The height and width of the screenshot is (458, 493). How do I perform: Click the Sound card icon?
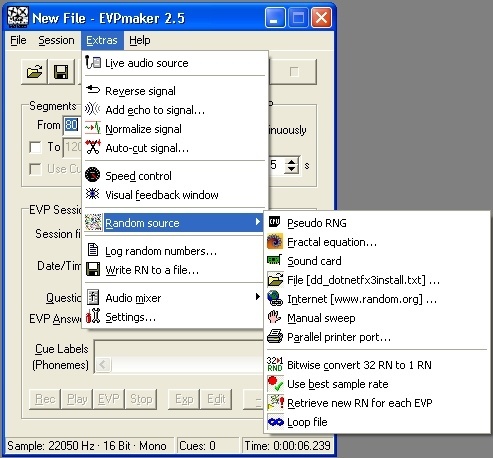(x=275, y=260)
